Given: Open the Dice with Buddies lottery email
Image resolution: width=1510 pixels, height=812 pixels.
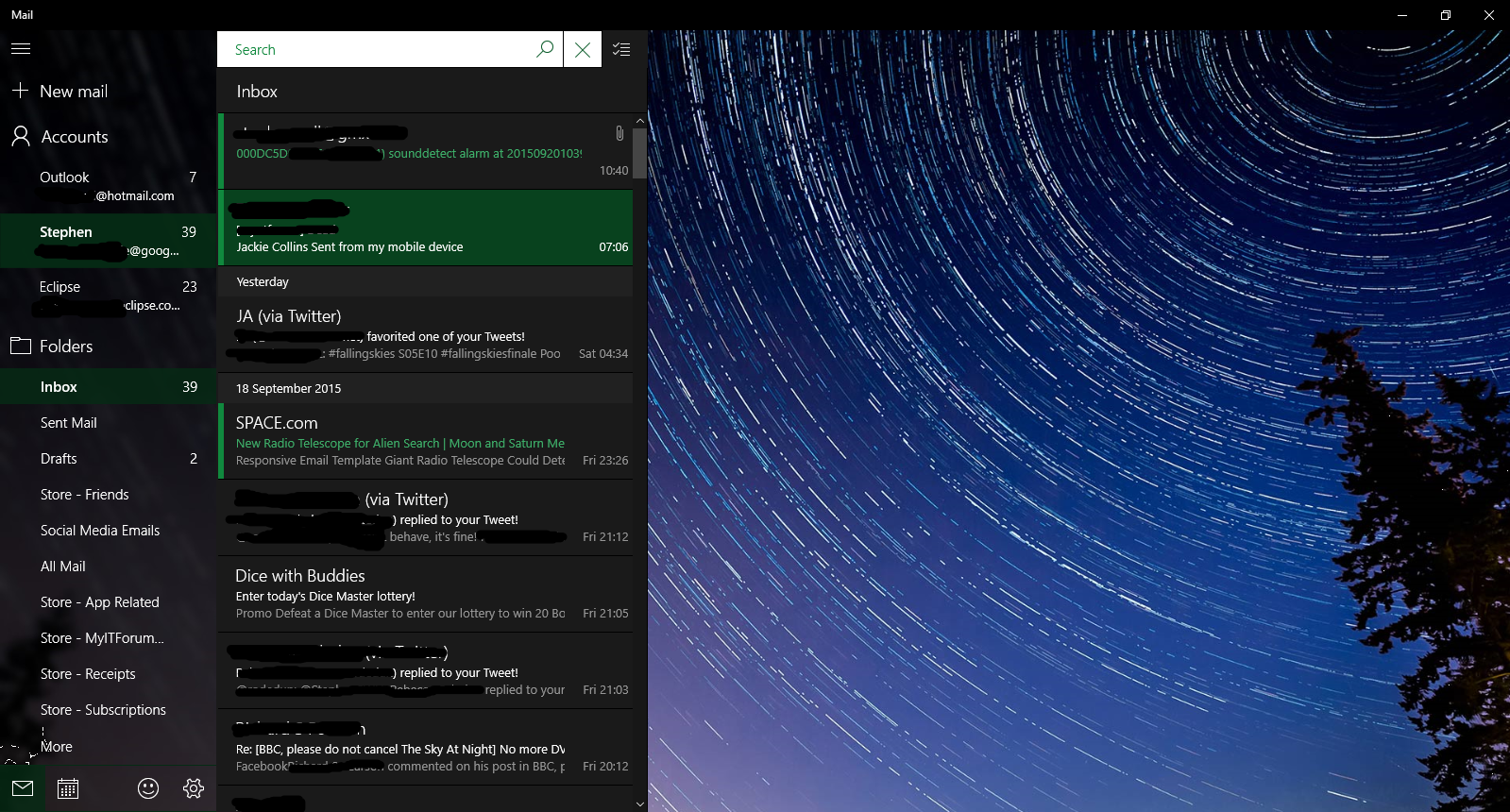Looking at the screenshot, I should (425, 594).
